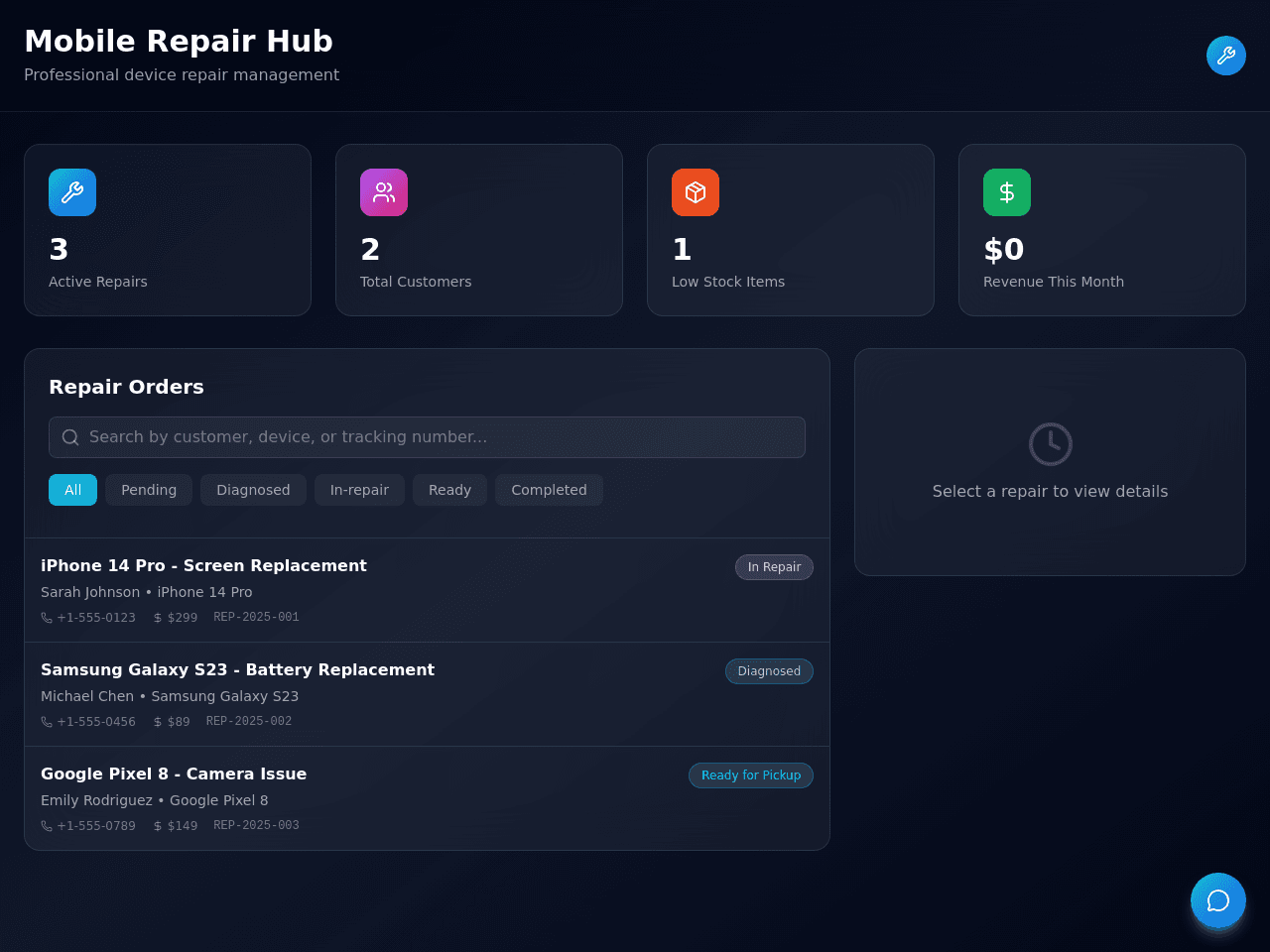Click the Diagnosed status badge on Samsung order
1270x952 pixels.
(769, 671)
